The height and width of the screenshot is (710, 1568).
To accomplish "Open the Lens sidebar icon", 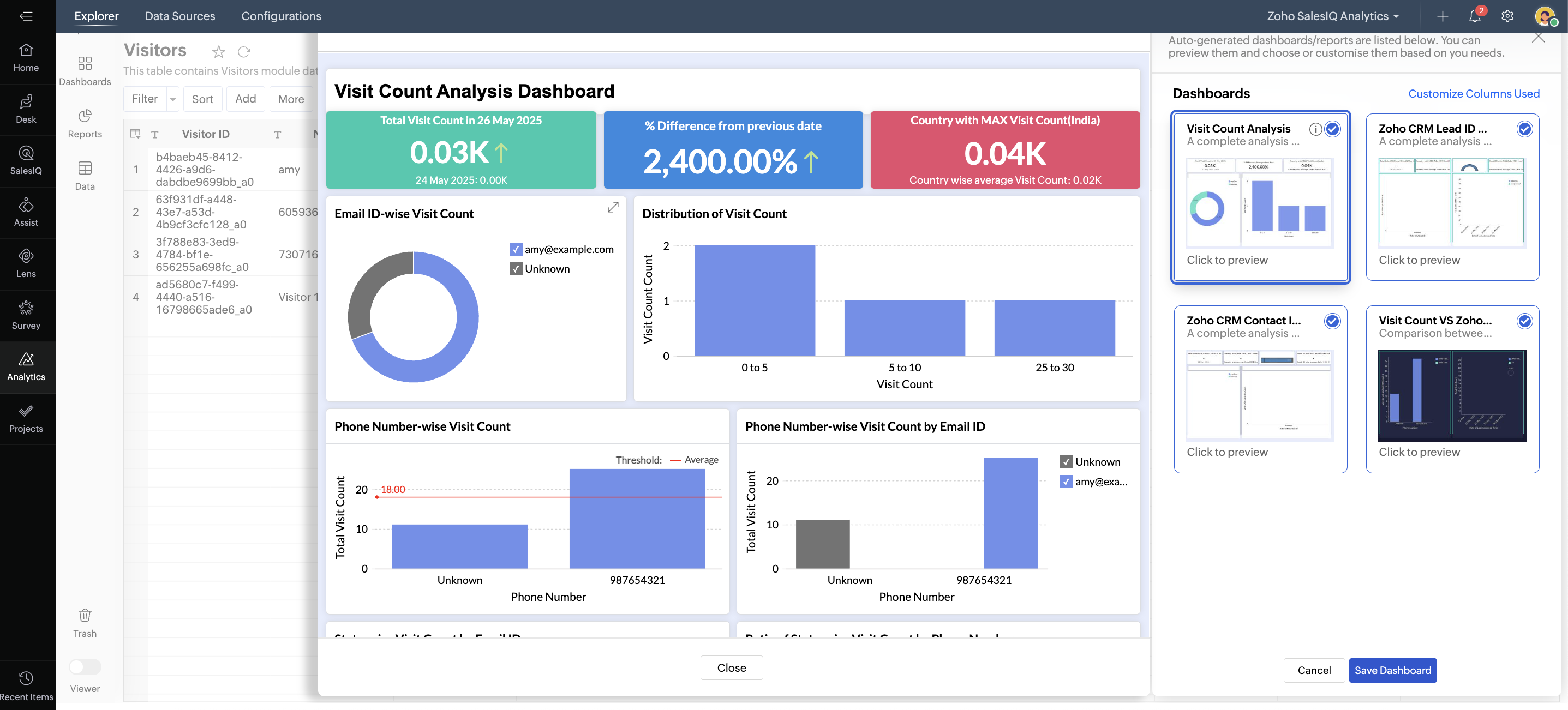I will click(x=26, y=263).
